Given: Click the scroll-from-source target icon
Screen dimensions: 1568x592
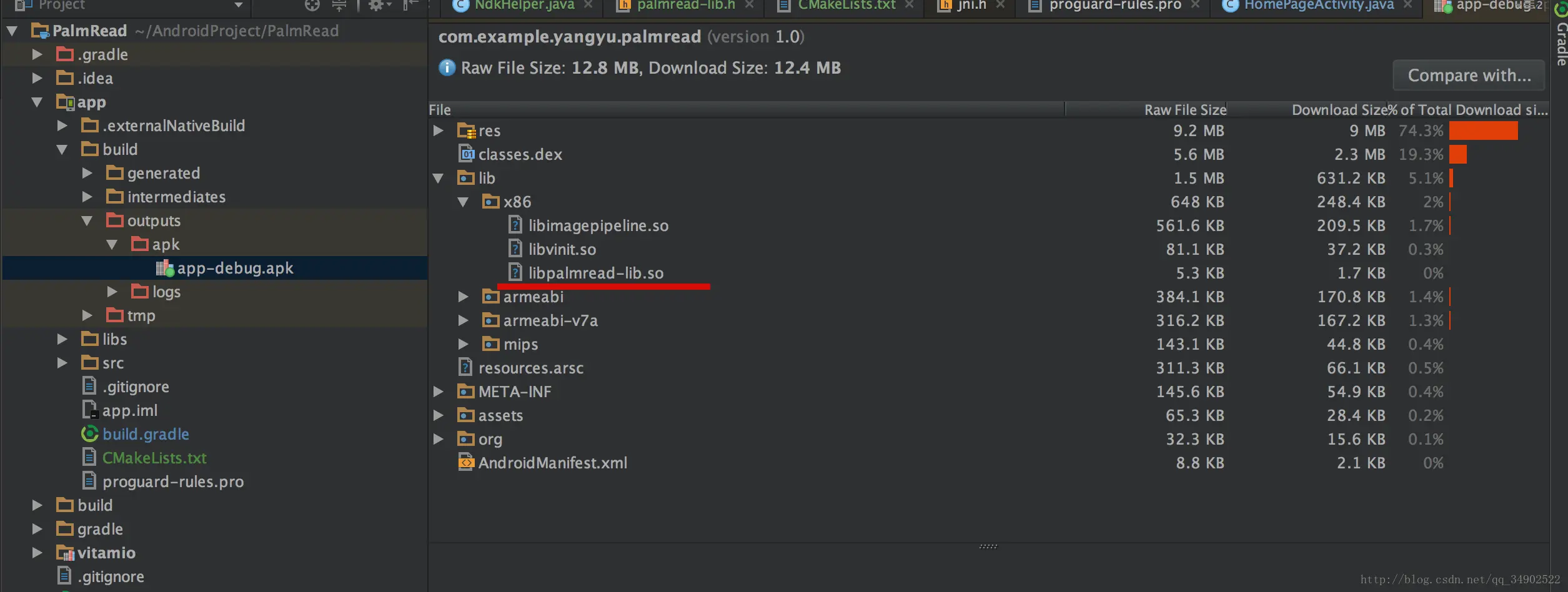Looking at the screenshot, I should point(312,6).
